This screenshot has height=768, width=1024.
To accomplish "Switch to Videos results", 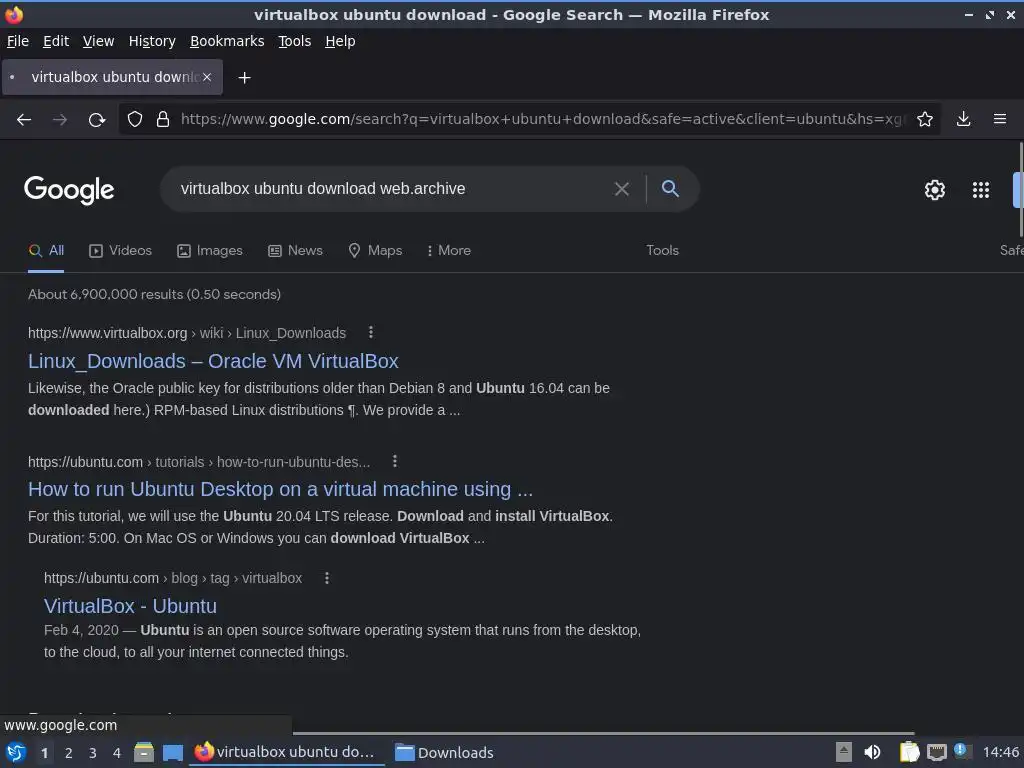I will pos(120,251).
